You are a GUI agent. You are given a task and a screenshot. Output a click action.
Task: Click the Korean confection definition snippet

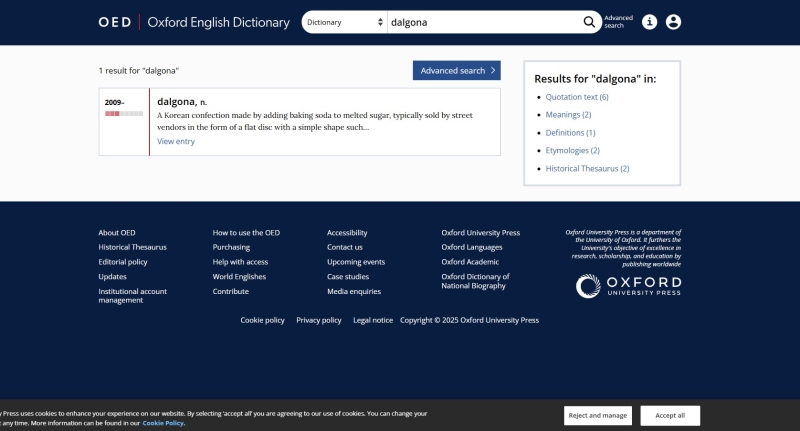pos(315,121)
